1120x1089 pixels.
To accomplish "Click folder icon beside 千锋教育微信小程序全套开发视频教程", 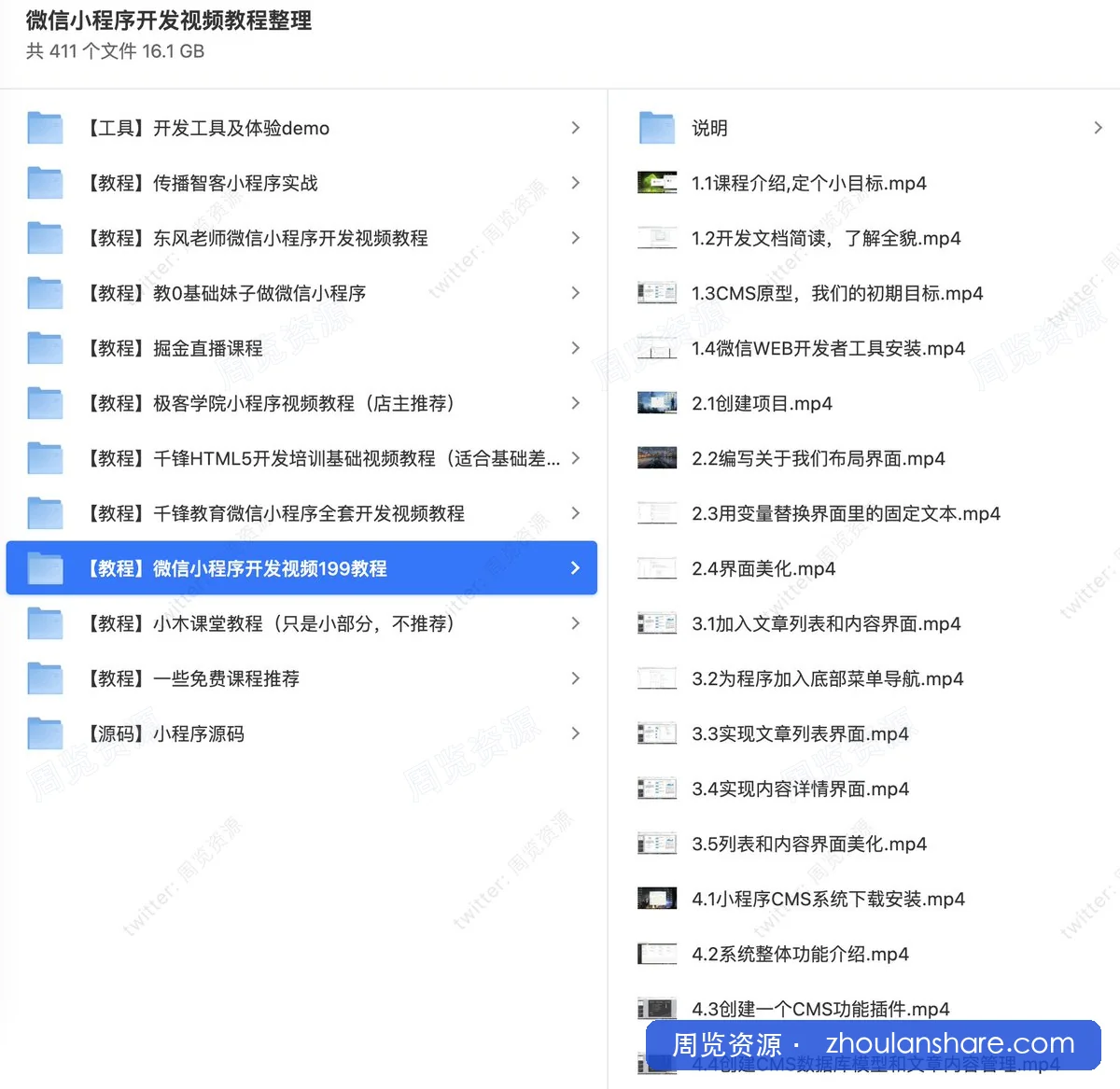I will point(45,513).
